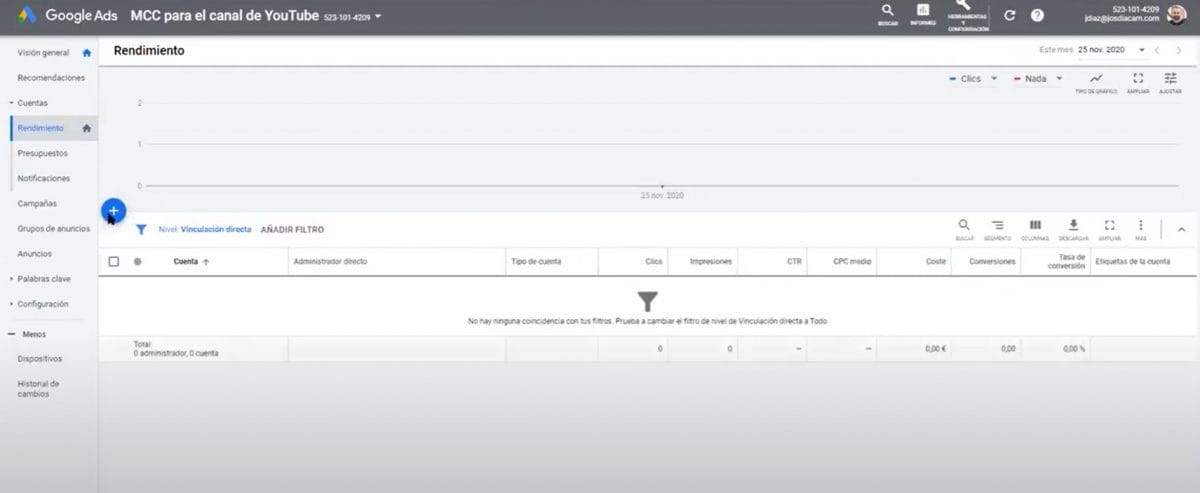Image resolution: width=1200 pixels, height=493 pixels.
Task: Open the account selector dropdown arrow
Action: 378,16
